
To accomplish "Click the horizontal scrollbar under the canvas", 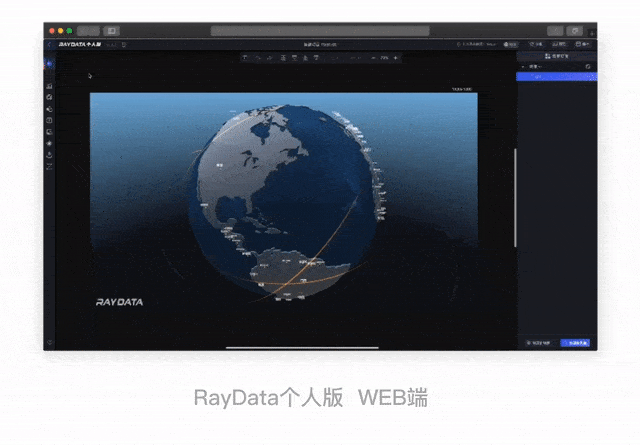I will [302, 348].
